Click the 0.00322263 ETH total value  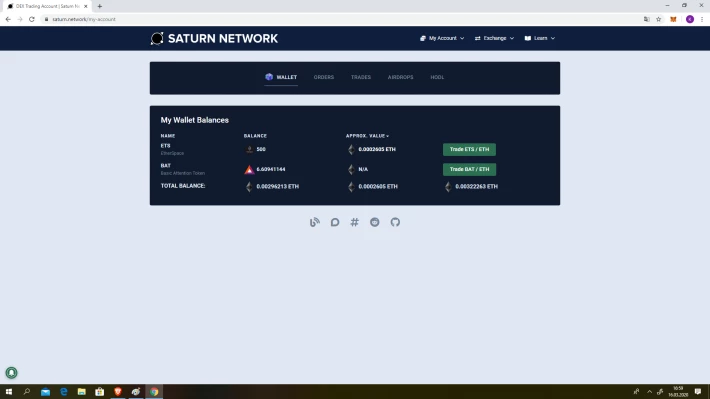tap(476, 187)
